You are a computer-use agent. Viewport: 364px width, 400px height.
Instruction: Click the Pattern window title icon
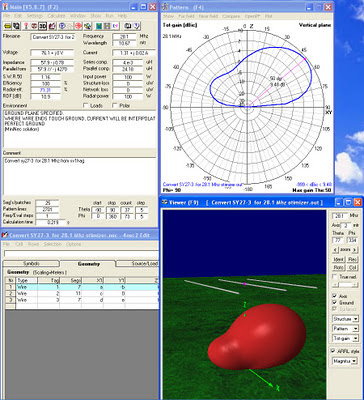click(x=165, y=7)
